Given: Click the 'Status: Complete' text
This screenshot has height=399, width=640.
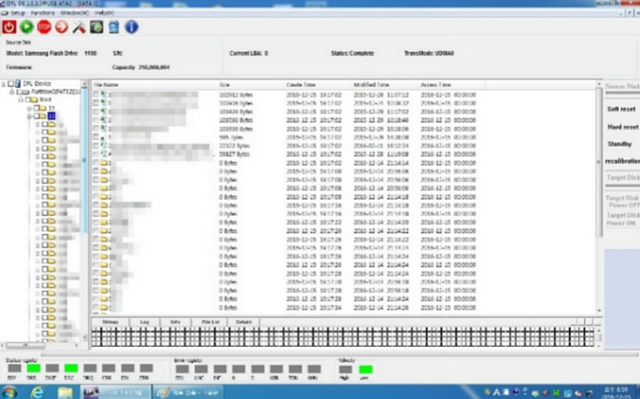Looking at the screenshot, I should 352,53.
